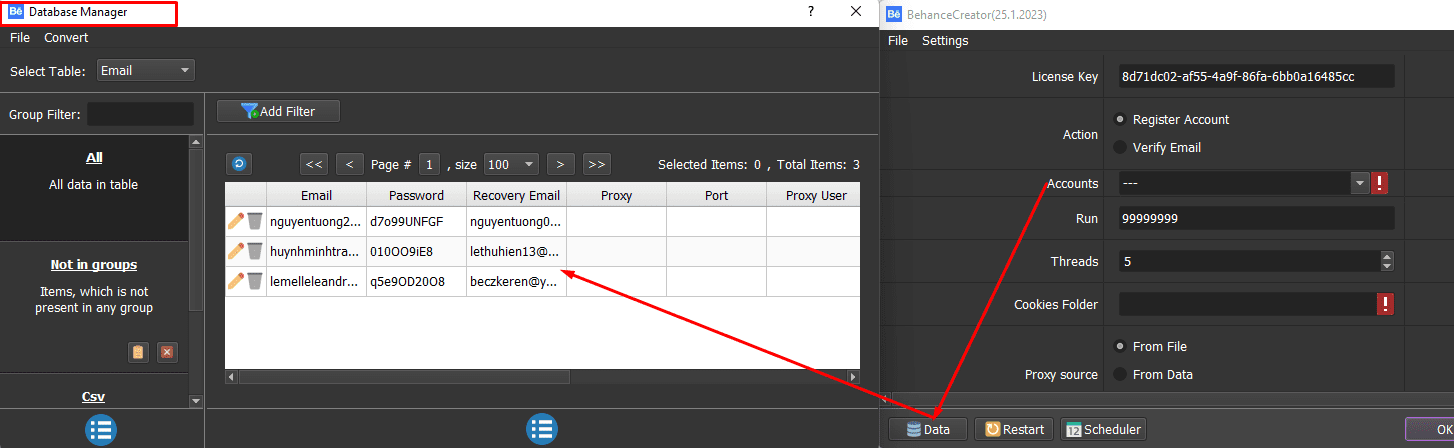
Task: Click the red delete icon under Not in groups
Action: coord(167,352)
